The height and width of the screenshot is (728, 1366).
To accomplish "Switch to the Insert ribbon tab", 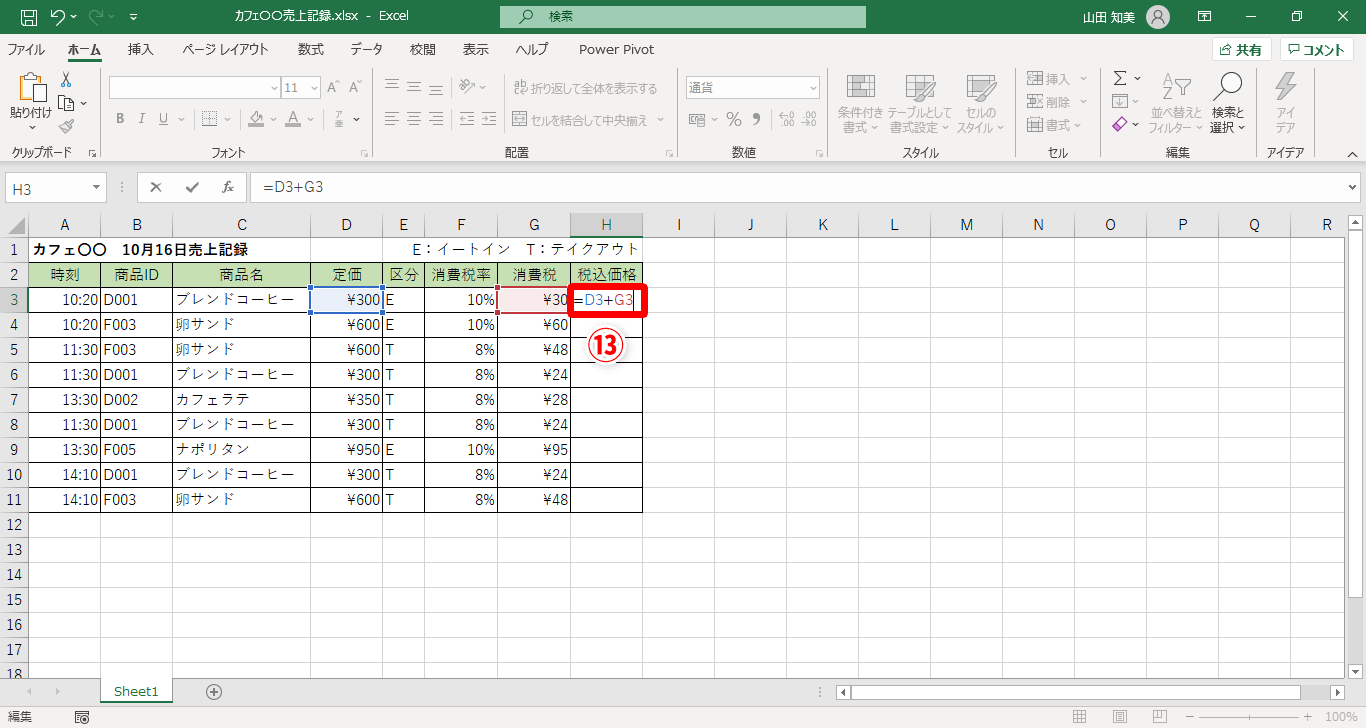I will click(x=141, y=49).
